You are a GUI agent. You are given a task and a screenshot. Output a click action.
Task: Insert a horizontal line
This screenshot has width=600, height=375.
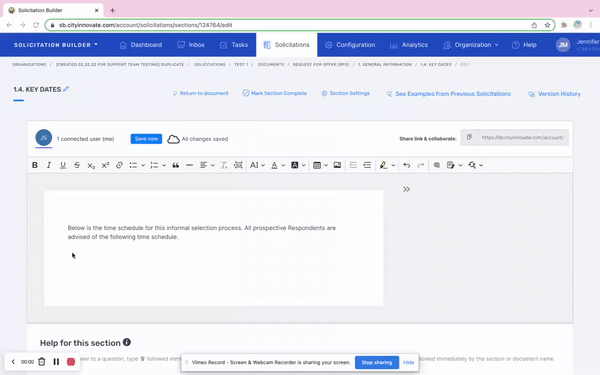click(x=189, y=165)
